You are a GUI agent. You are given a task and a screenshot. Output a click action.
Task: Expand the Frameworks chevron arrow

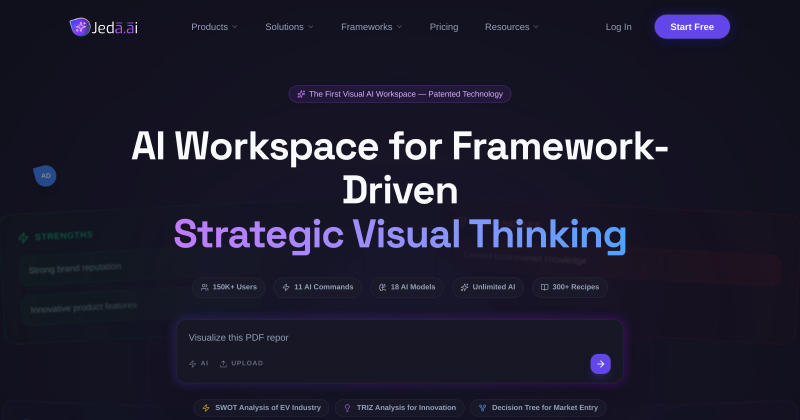tap(399, 27)
